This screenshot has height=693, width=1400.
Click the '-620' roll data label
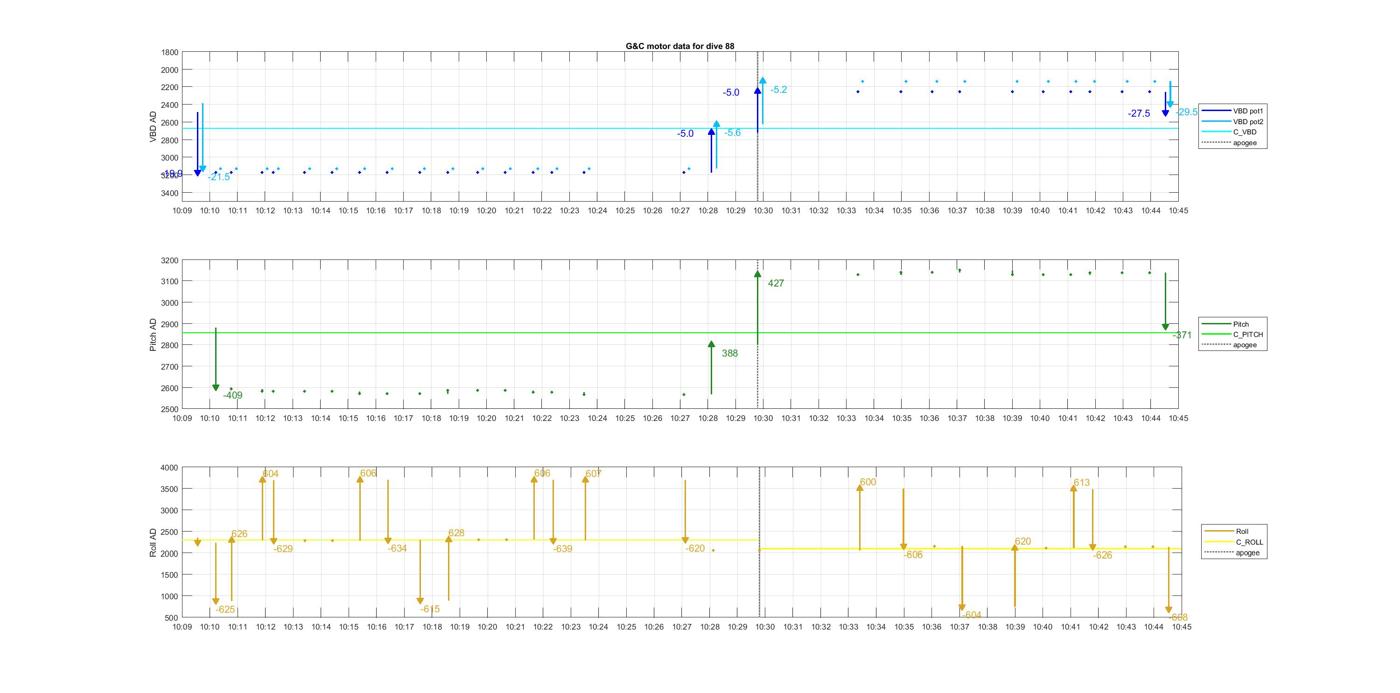[x=695, y=548]
